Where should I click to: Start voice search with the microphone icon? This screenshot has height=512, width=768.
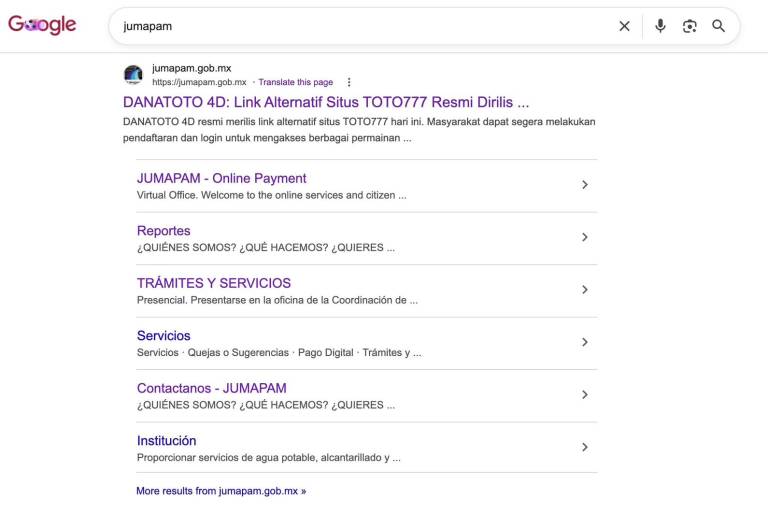pos(660,26)
